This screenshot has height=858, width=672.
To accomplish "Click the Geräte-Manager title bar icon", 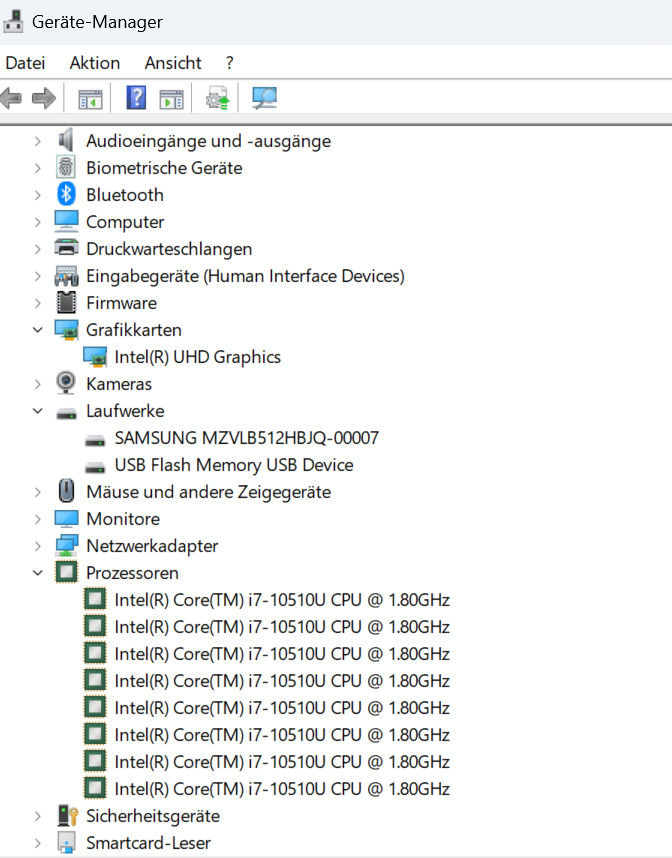I will (13, 22).
